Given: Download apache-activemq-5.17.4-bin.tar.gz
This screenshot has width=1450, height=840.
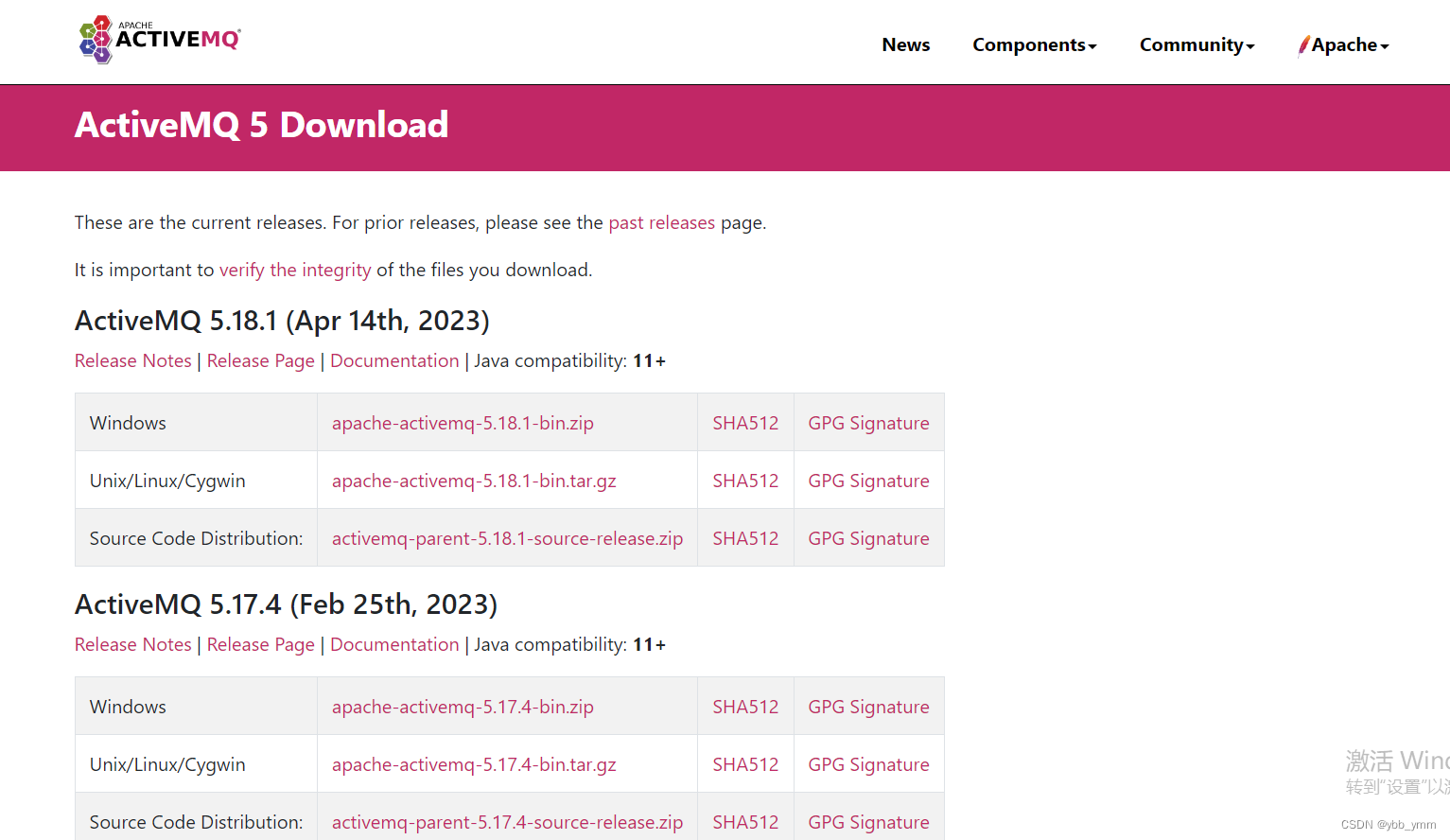Looking at the screenshot, I should point(474,764).
